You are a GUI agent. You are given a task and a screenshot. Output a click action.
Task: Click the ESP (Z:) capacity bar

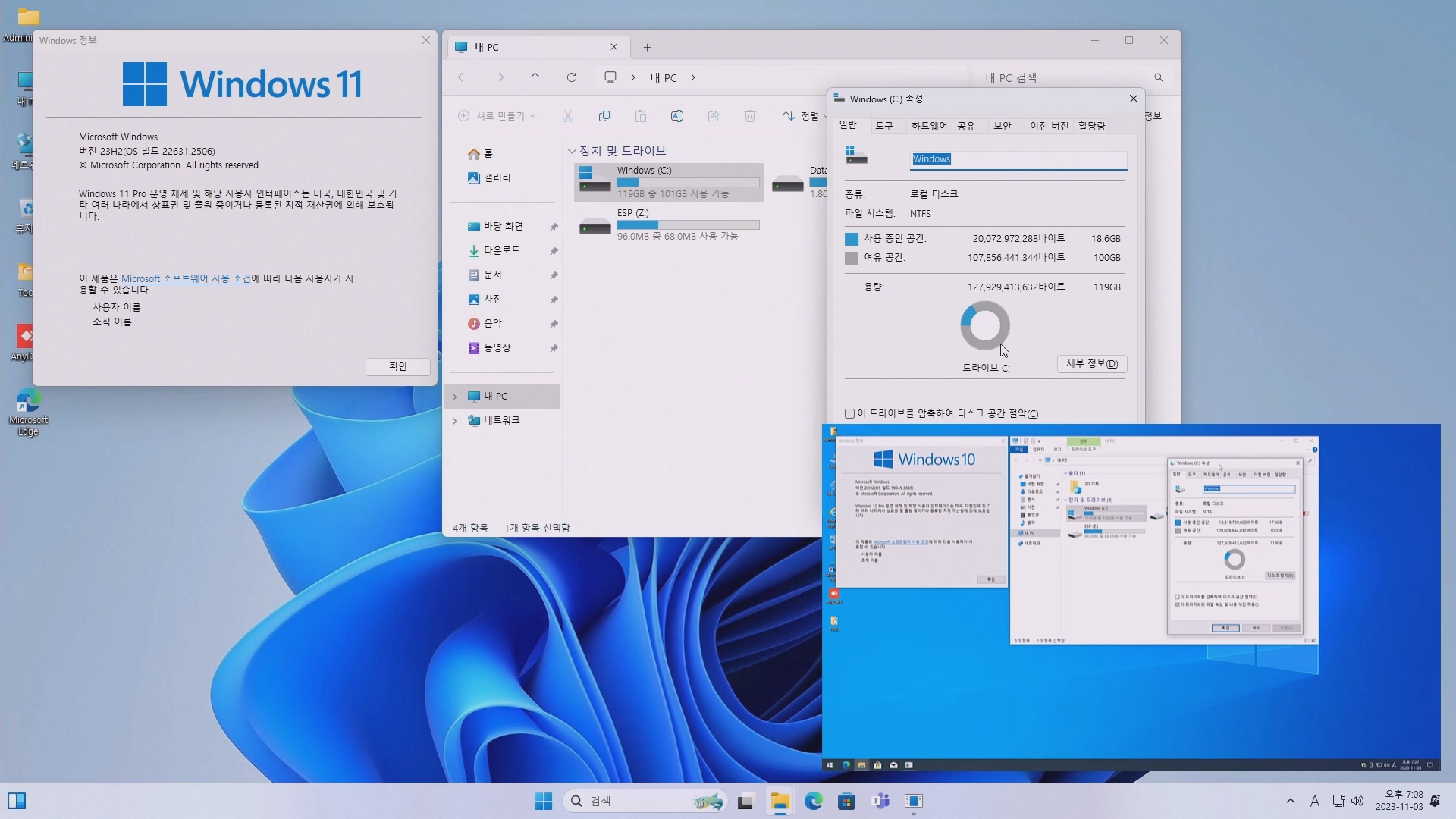(x=688, y=225)
